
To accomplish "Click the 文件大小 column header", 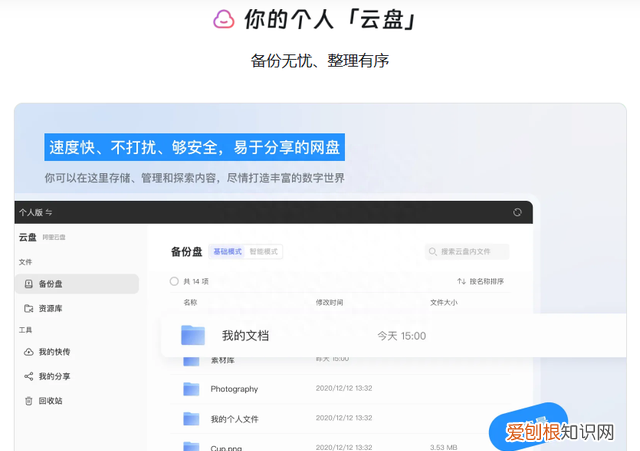I will 444,302.
